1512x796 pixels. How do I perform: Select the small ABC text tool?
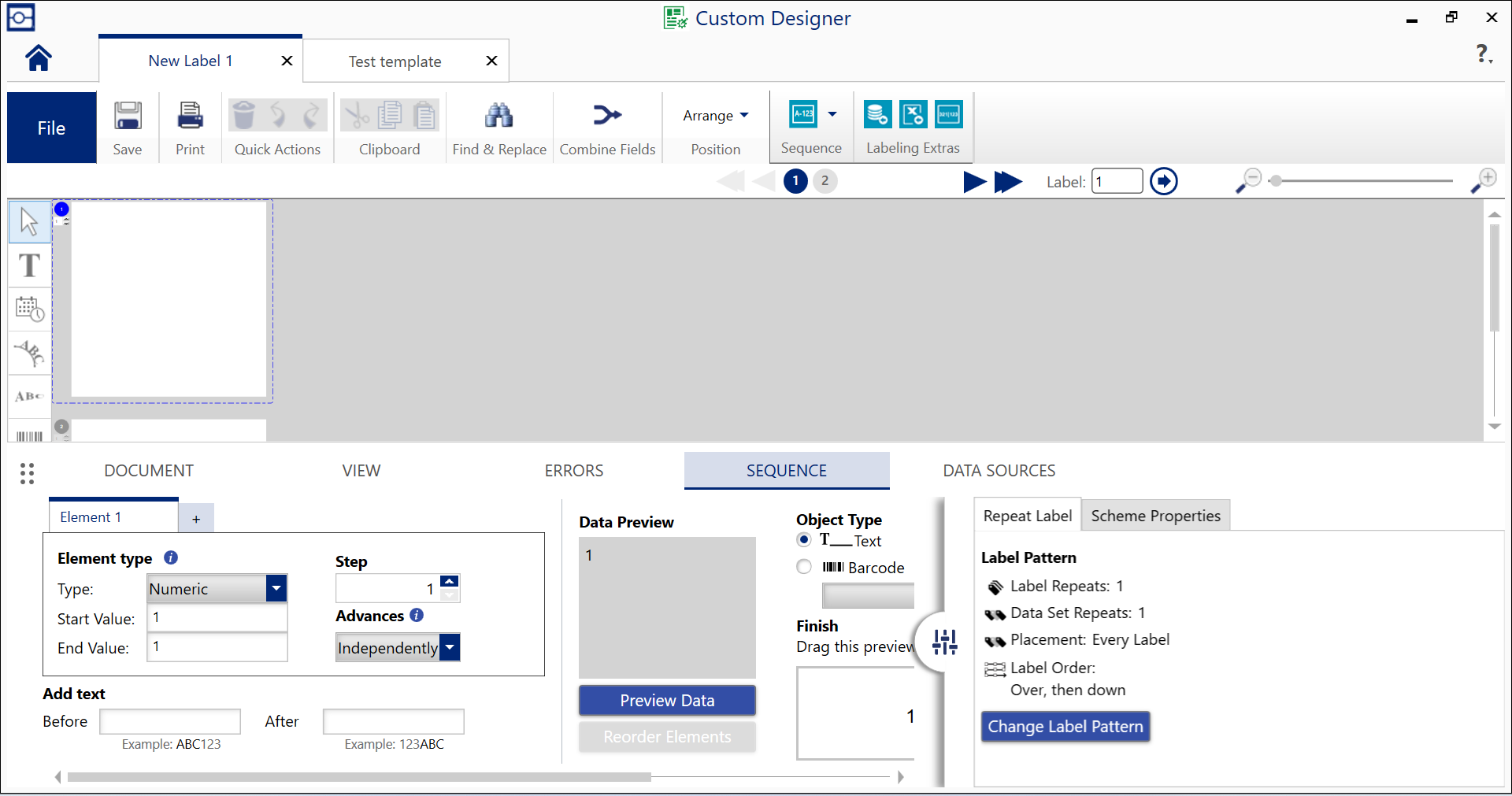30,395
